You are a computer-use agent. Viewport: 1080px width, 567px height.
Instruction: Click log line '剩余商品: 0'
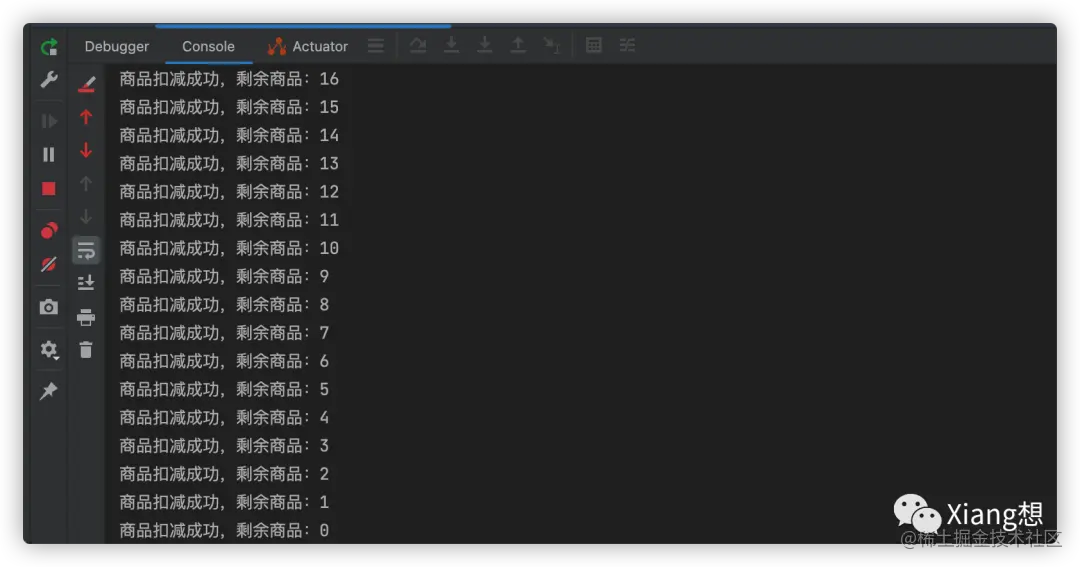click(x=225, y=531)
